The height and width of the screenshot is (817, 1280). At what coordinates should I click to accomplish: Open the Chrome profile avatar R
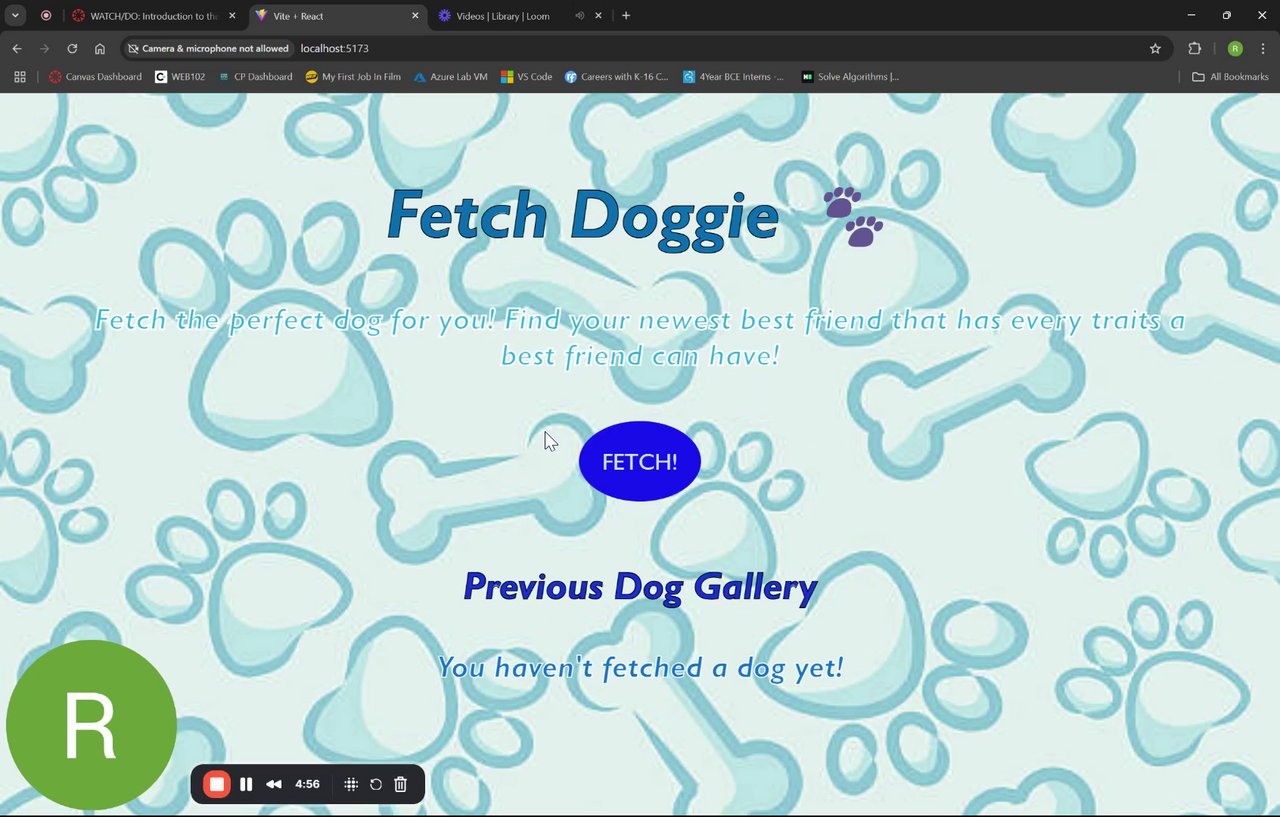click(1235, 48)
